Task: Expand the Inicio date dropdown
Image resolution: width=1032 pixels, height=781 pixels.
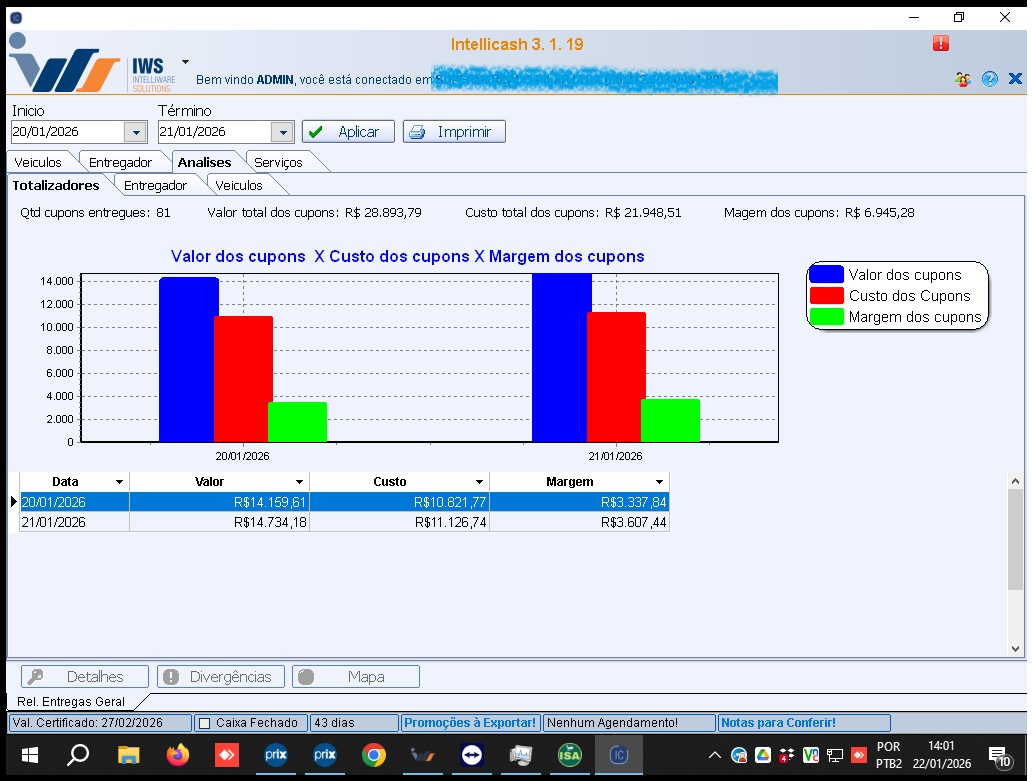Action: point(135,132)
